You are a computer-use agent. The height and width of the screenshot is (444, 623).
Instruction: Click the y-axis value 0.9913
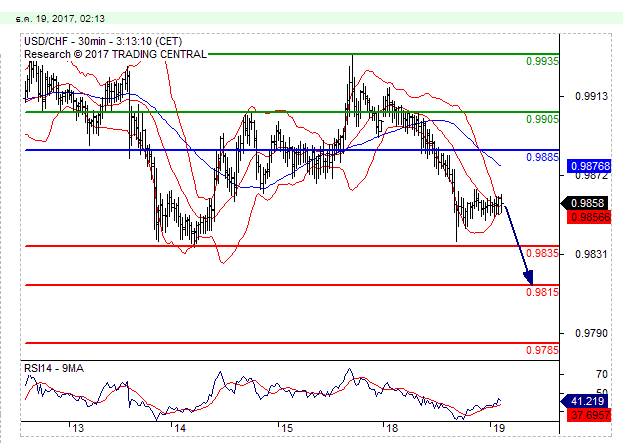pos(591,96)
